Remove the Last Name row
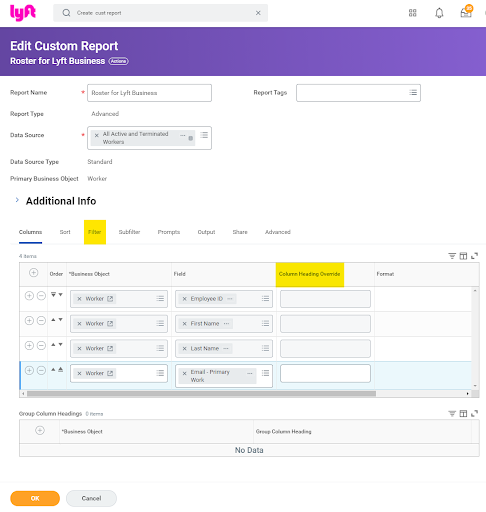The height and width of the screenshot is (512, 486). pyautogui.click(x=41, y=346)
